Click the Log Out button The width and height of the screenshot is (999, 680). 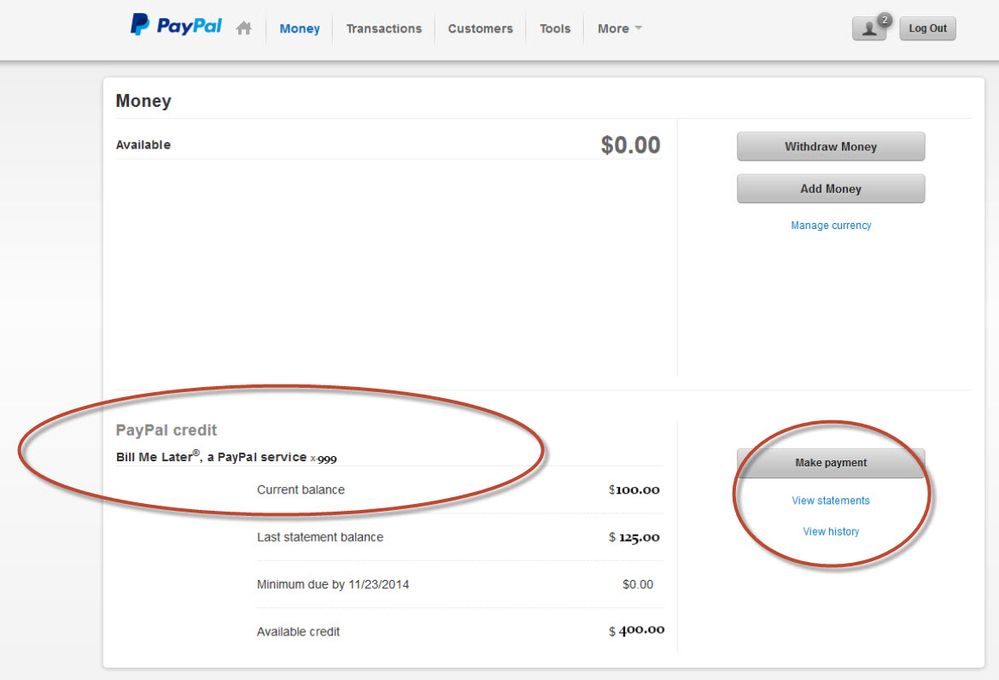928,29
